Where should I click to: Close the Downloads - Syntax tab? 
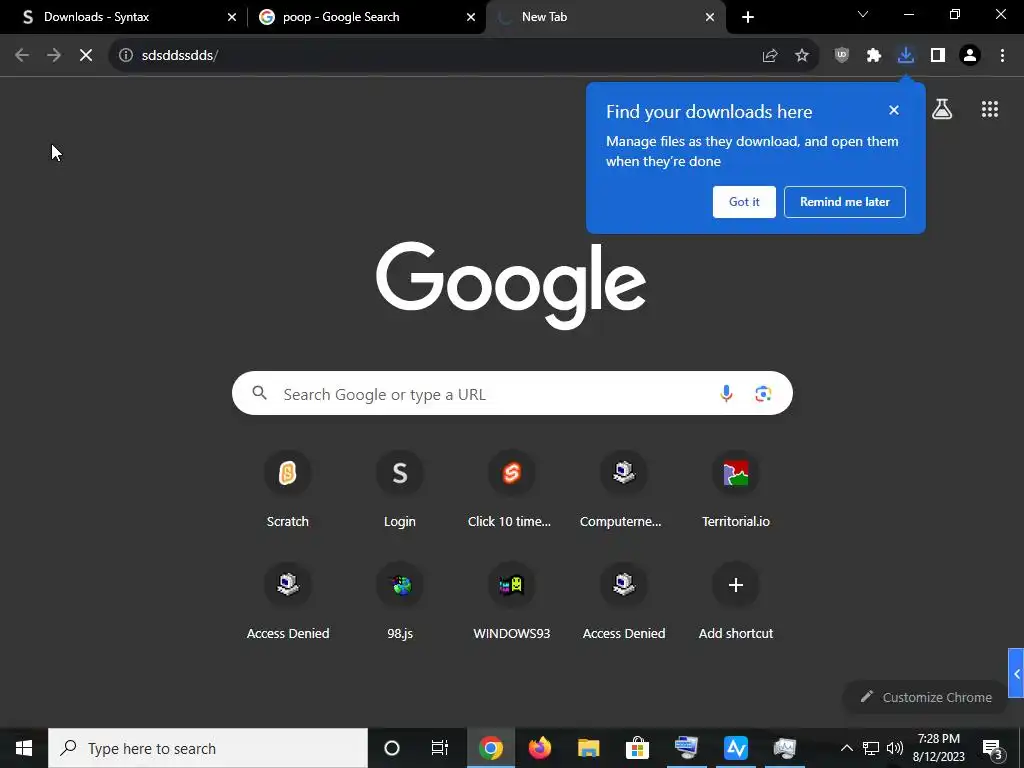pos(232,17)
